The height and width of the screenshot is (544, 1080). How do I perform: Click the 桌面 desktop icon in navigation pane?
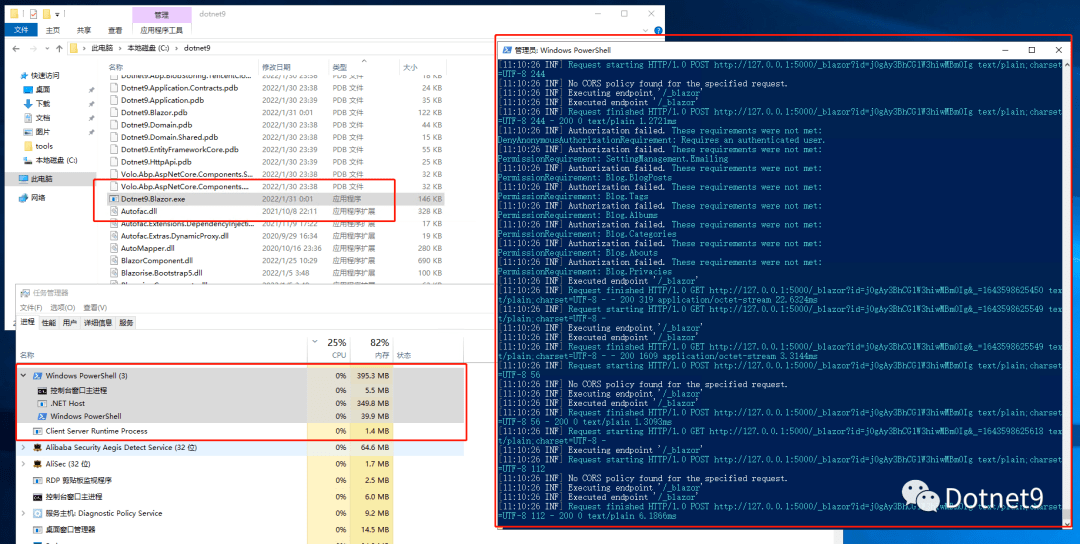28,90
